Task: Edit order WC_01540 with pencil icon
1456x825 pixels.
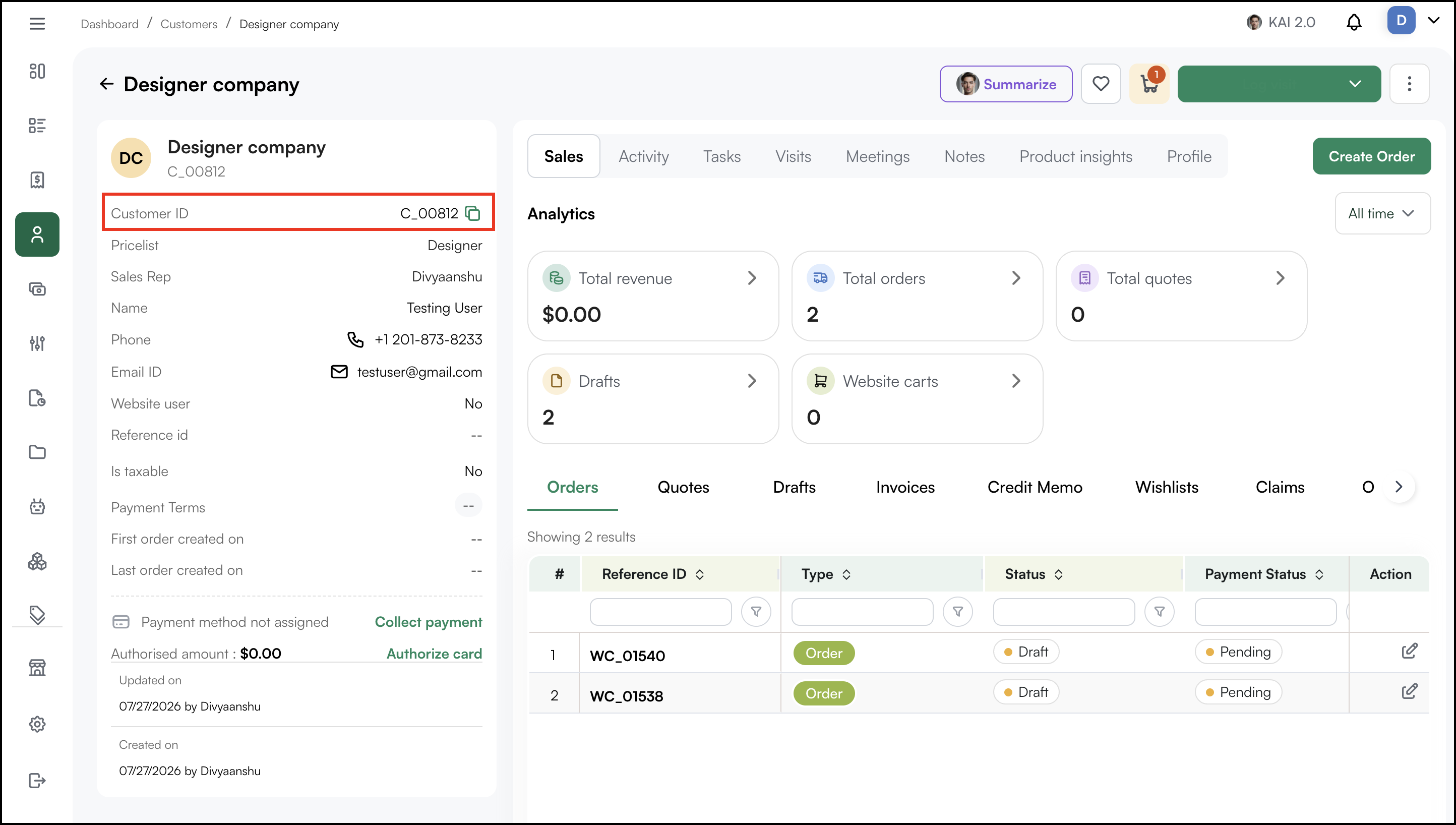Action: click(1409, 651)
